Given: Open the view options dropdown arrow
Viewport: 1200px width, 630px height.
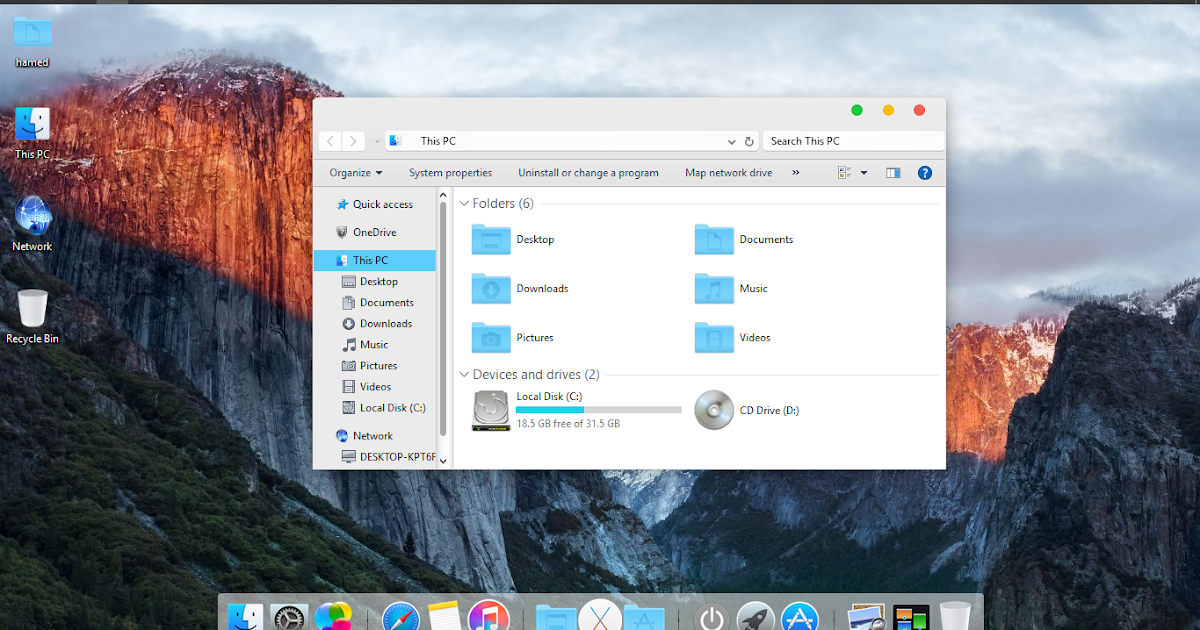Looking at the screenshot, I should pyautogui.click(x=864, y=173).
